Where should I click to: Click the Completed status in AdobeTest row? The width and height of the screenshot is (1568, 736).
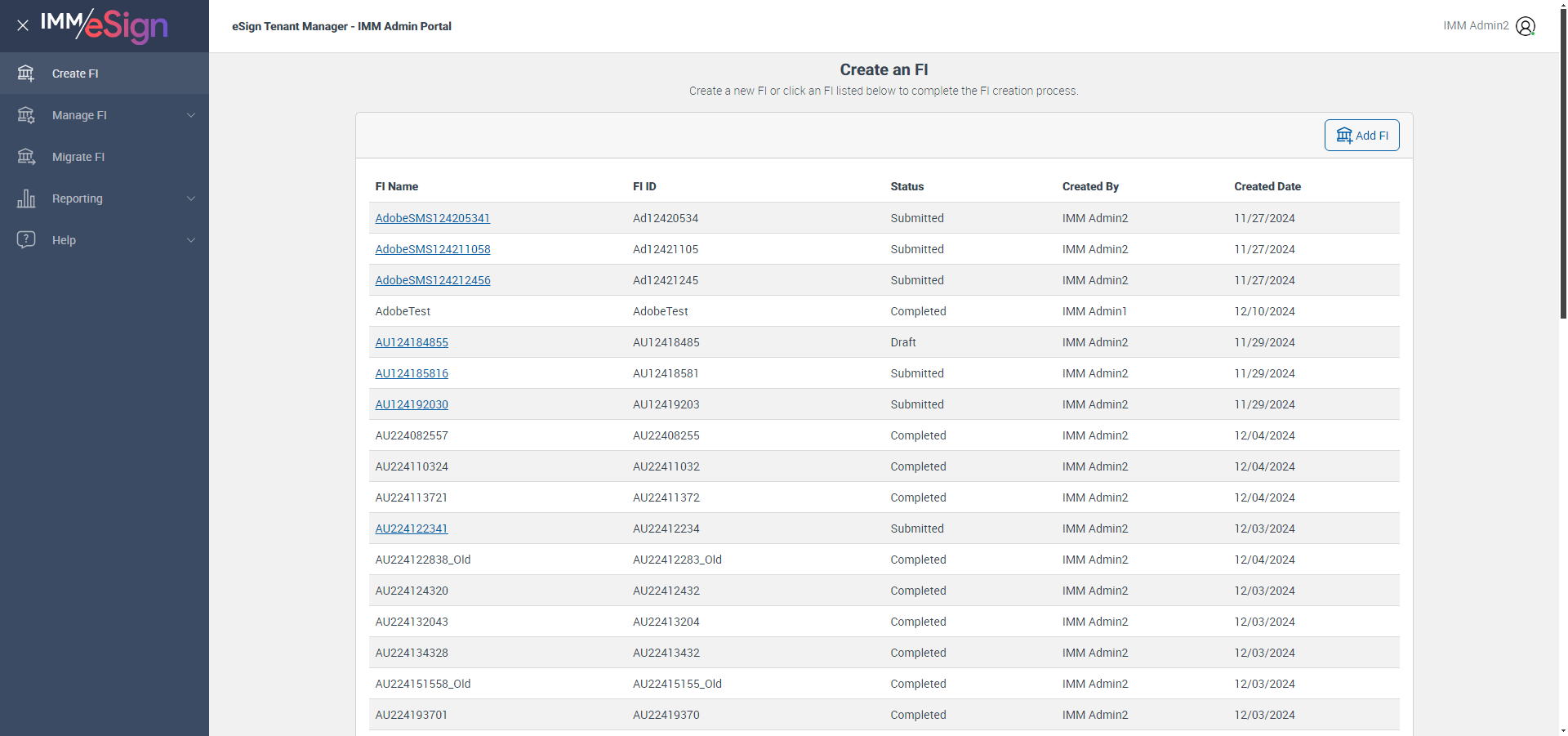click(918, 311)
